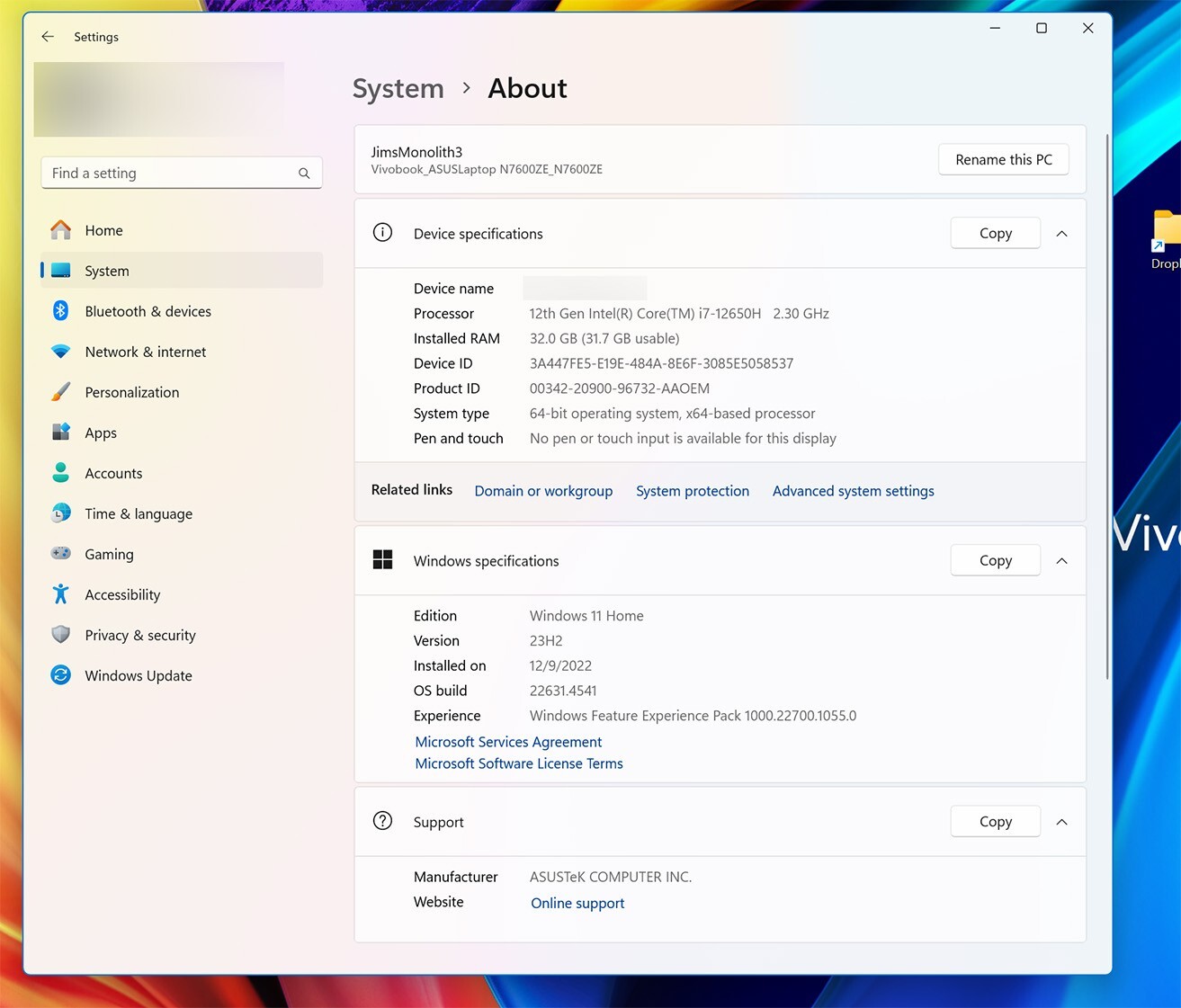Select the Pen and touch value text
Screen dimensions: 1181x1008
683,439
